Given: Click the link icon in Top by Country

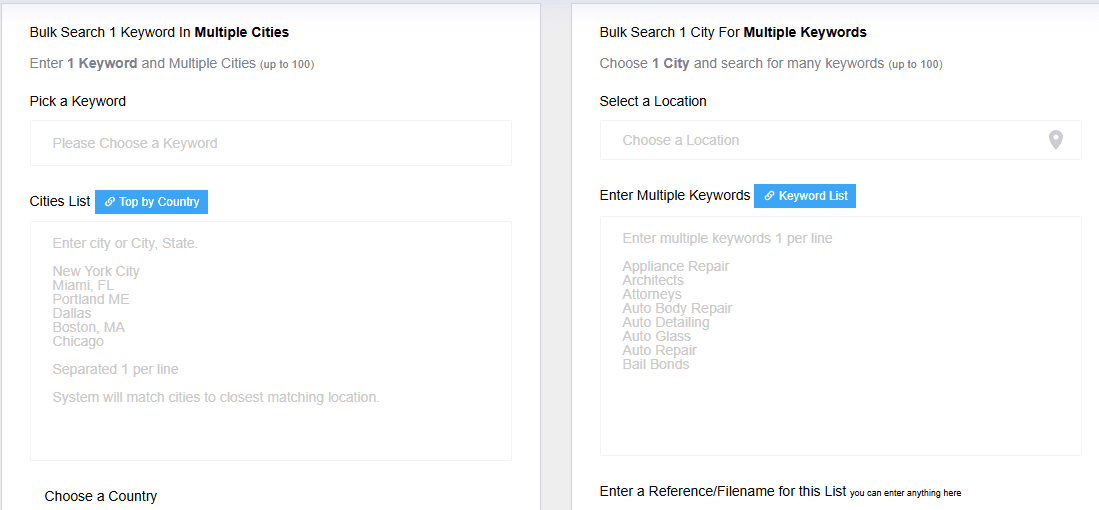Looking at the screenshot, I should (110, 202).
